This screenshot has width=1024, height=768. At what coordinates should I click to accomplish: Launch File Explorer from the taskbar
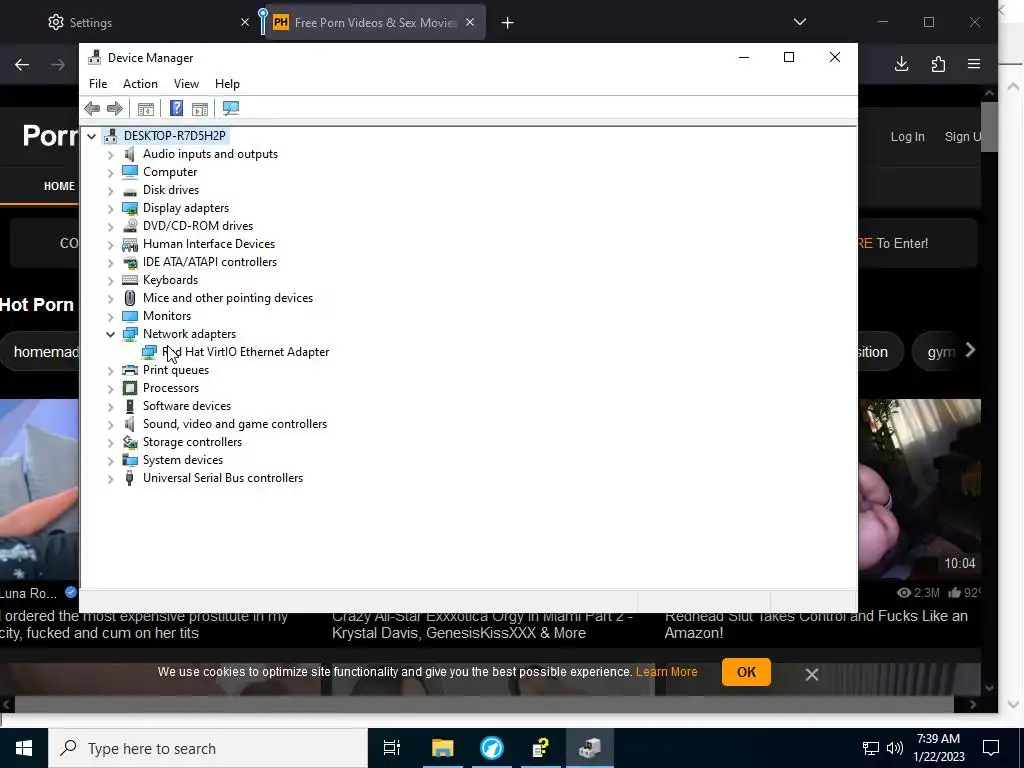click(442, 748)
